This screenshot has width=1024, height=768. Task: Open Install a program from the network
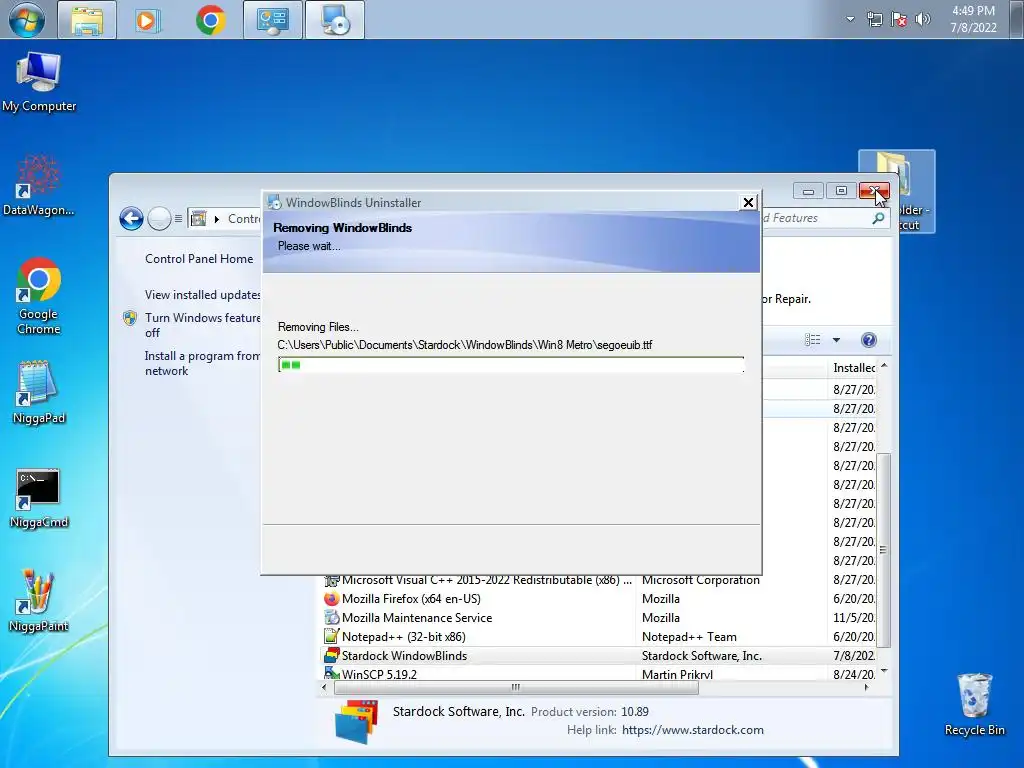tap(202, 363)
